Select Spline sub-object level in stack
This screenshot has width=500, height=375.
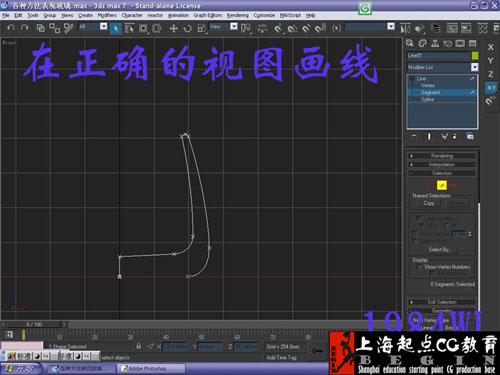click(x=428, y=99)
